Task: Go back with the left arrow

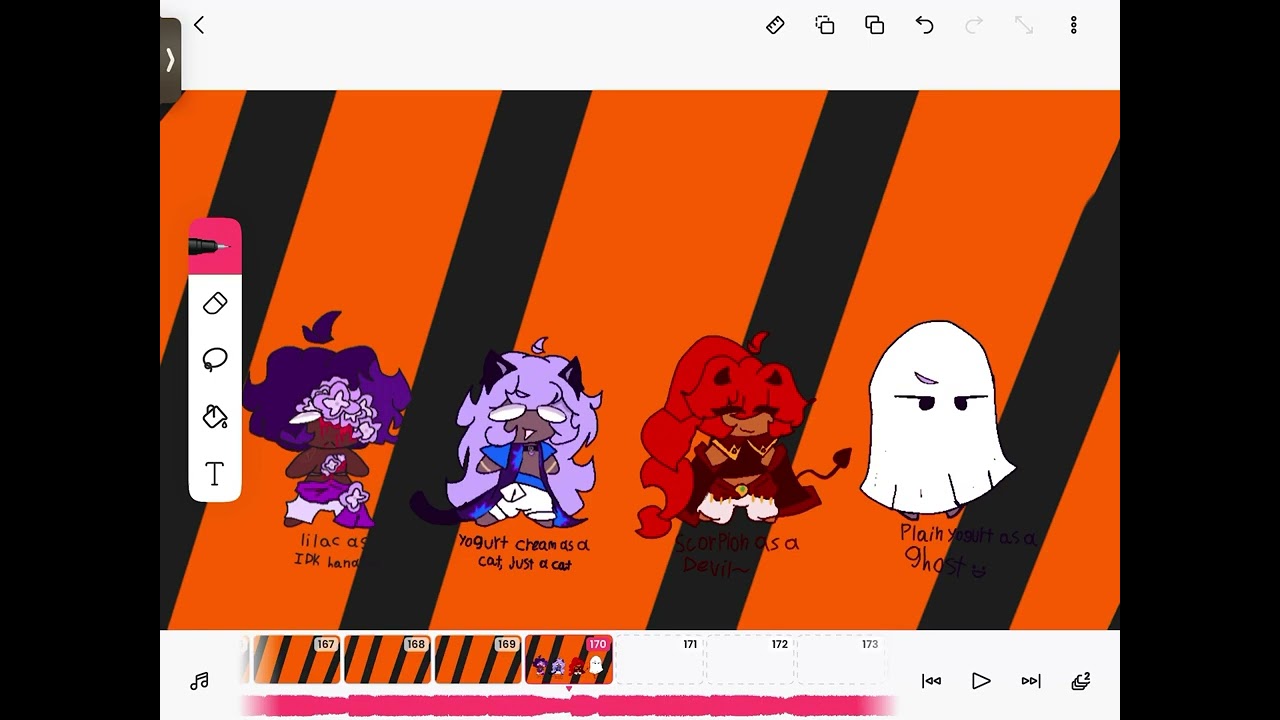Action: coord(199,25)
